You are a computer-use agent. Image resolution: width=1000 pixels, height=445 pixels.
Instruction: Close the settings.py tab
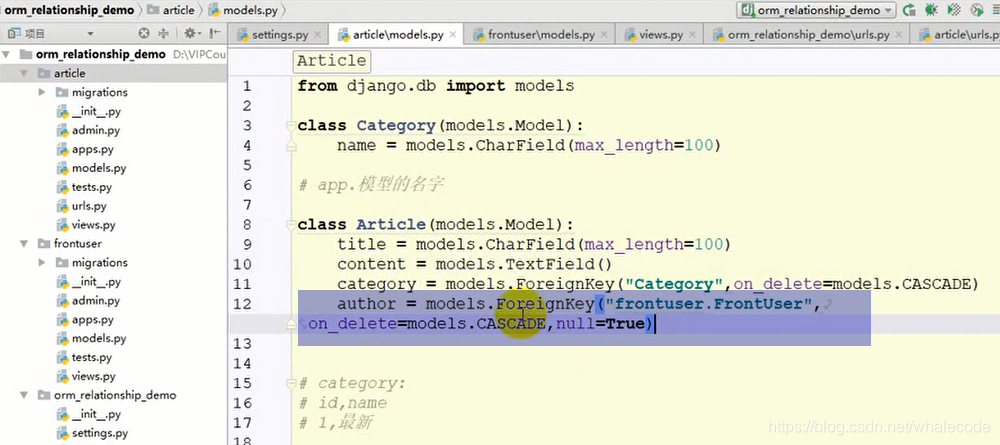[318, 35]
